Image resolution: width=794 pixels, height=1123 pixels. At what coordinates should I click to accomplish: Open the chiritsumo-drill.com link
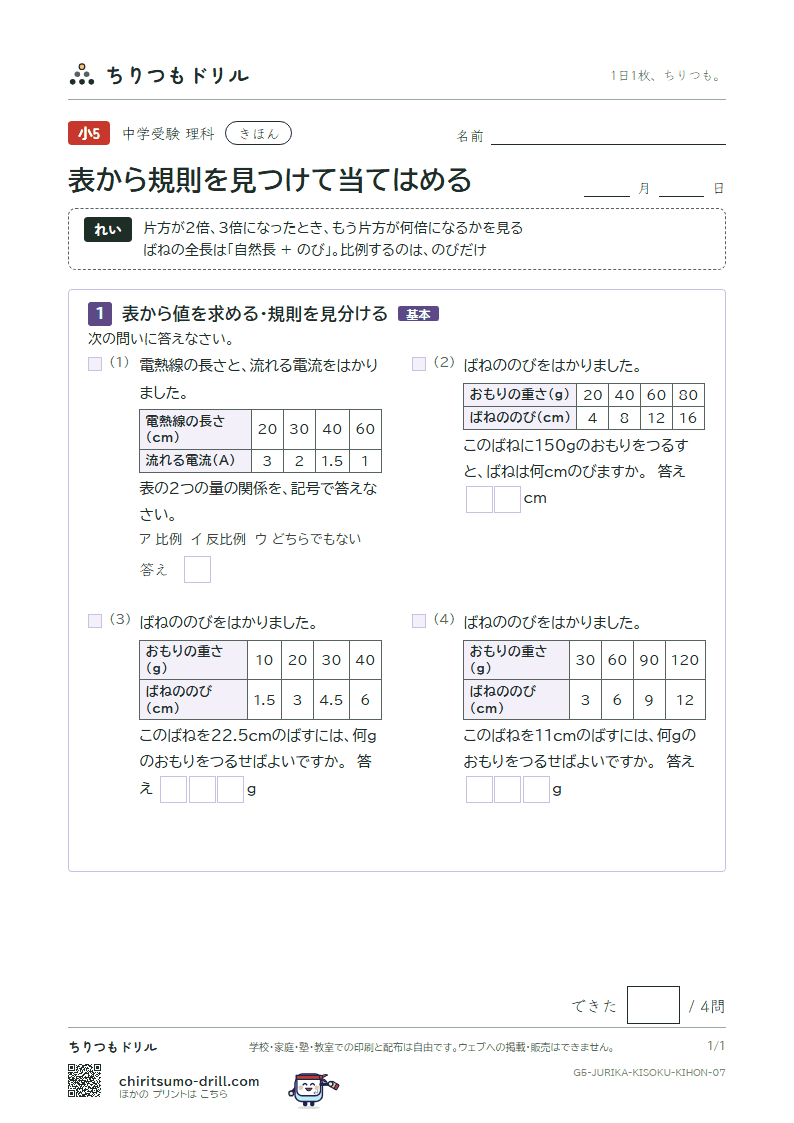click(189, 1081)
